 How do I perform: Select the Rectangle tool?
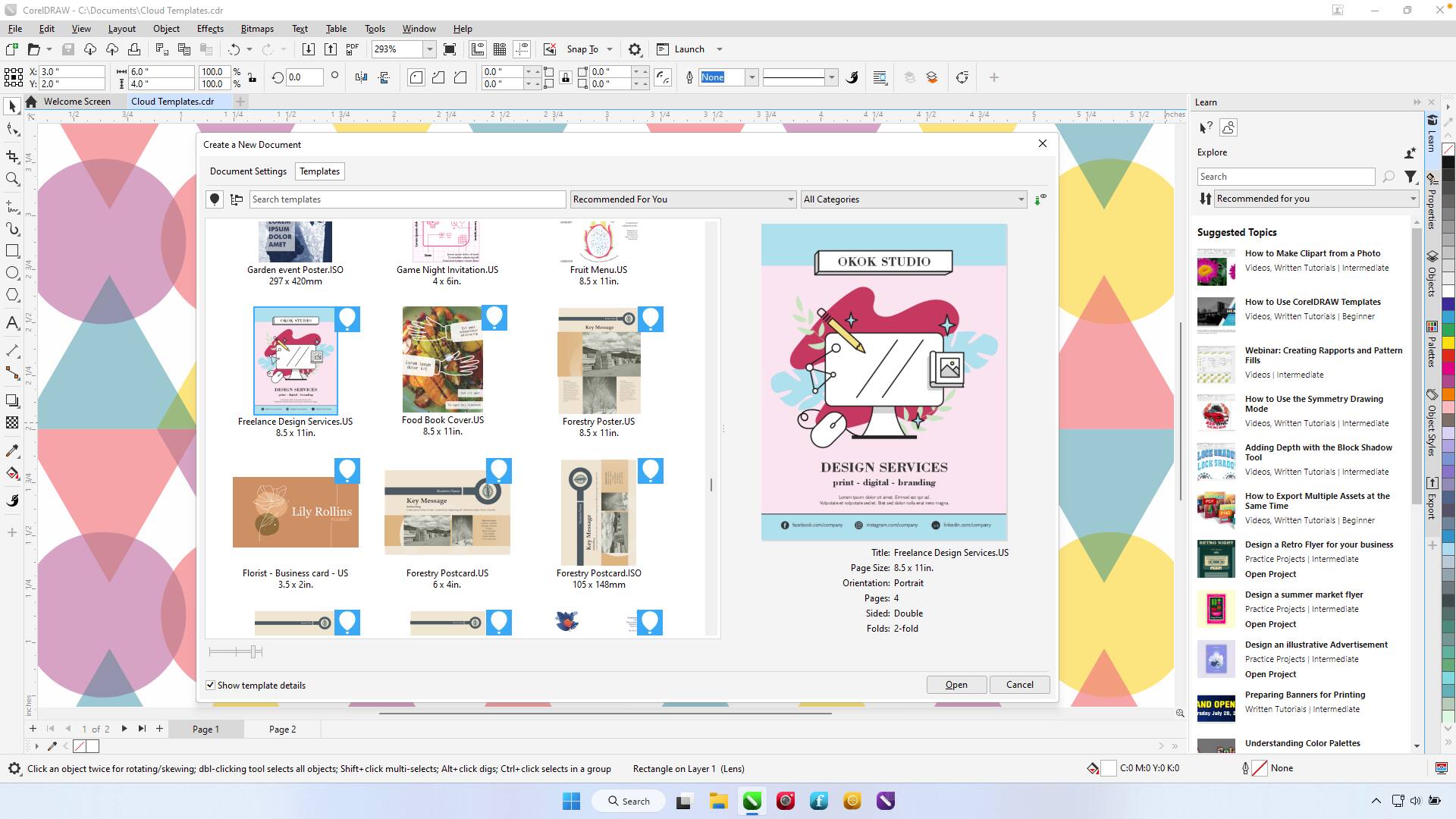pyautogui.click(x=12, y=251)
